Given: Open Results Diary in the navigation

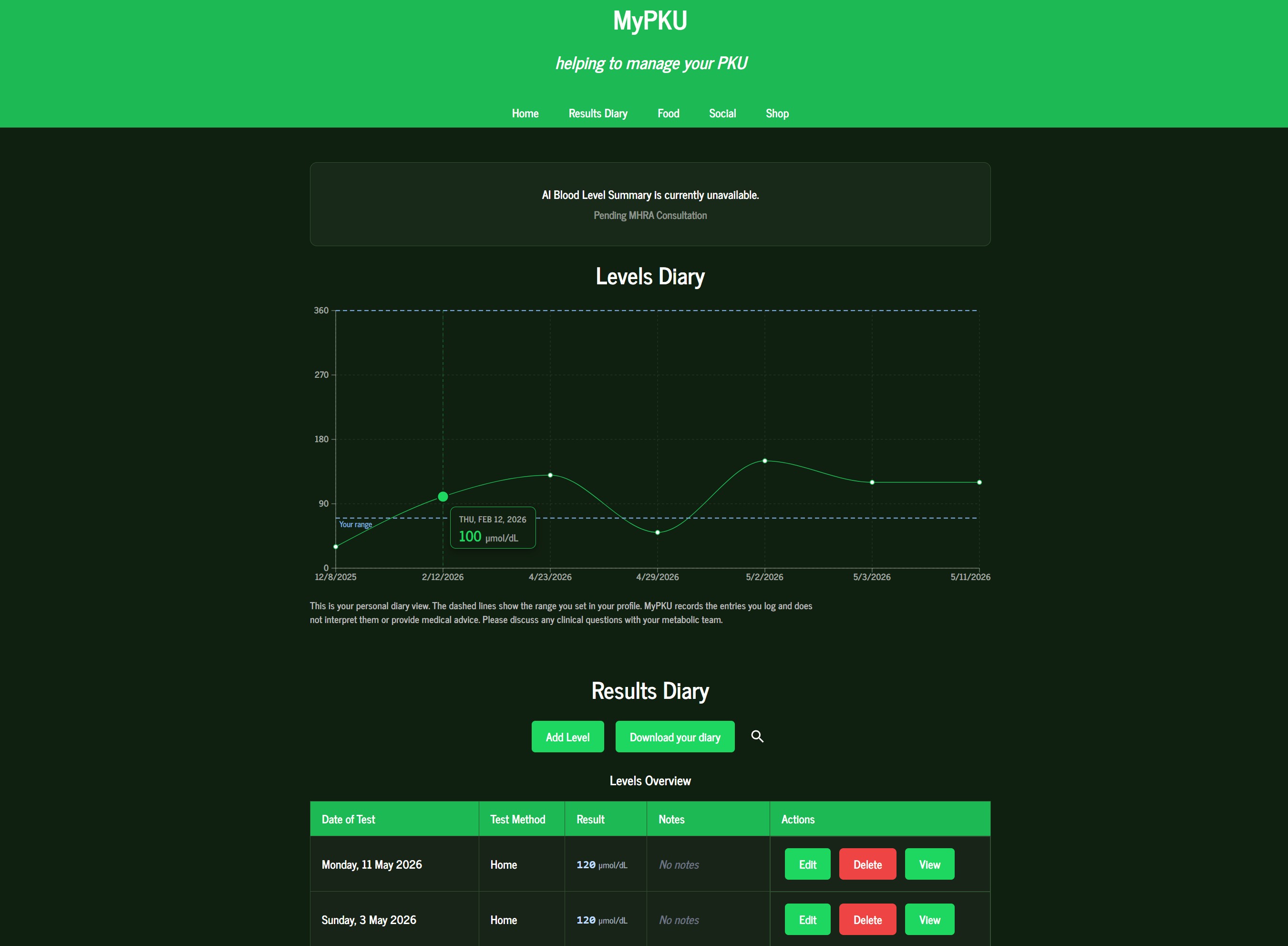Looking at the screenshot, I should click(598, 114).
